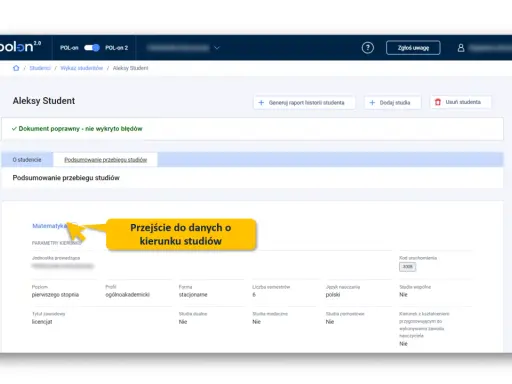The width and height of the screenshot is (512, 384).
Task: Open the help question mark icon
Action: click(x=368, y=48)
